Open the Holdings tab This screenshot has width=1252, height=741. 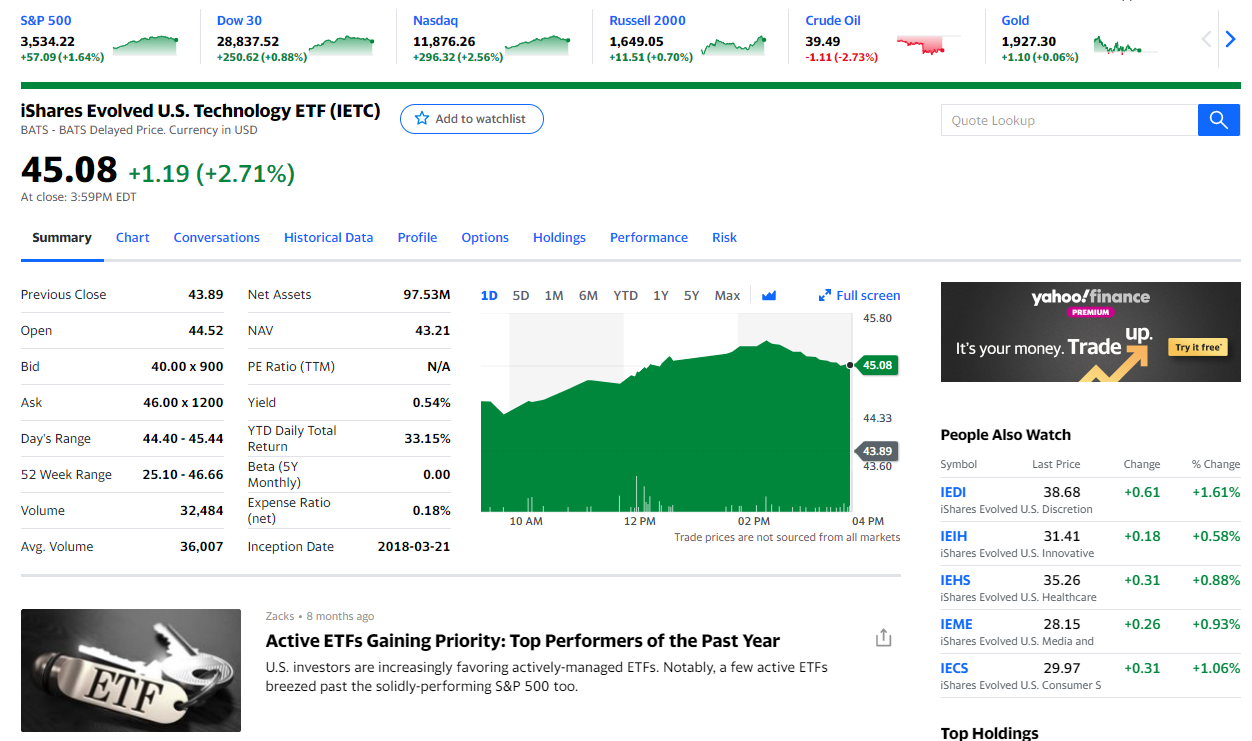click(559, 237)
